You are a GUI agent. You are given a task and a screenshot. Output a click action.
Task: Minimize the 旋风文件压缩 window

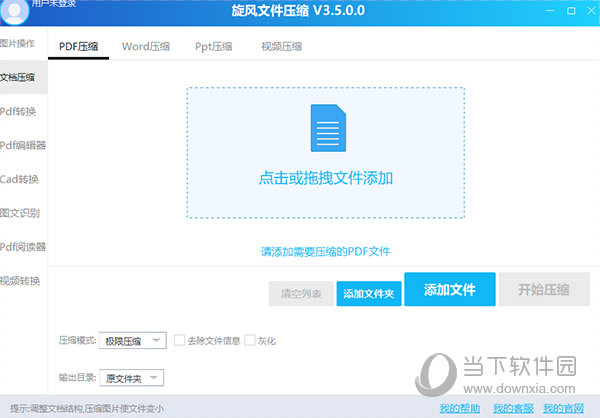550,11
